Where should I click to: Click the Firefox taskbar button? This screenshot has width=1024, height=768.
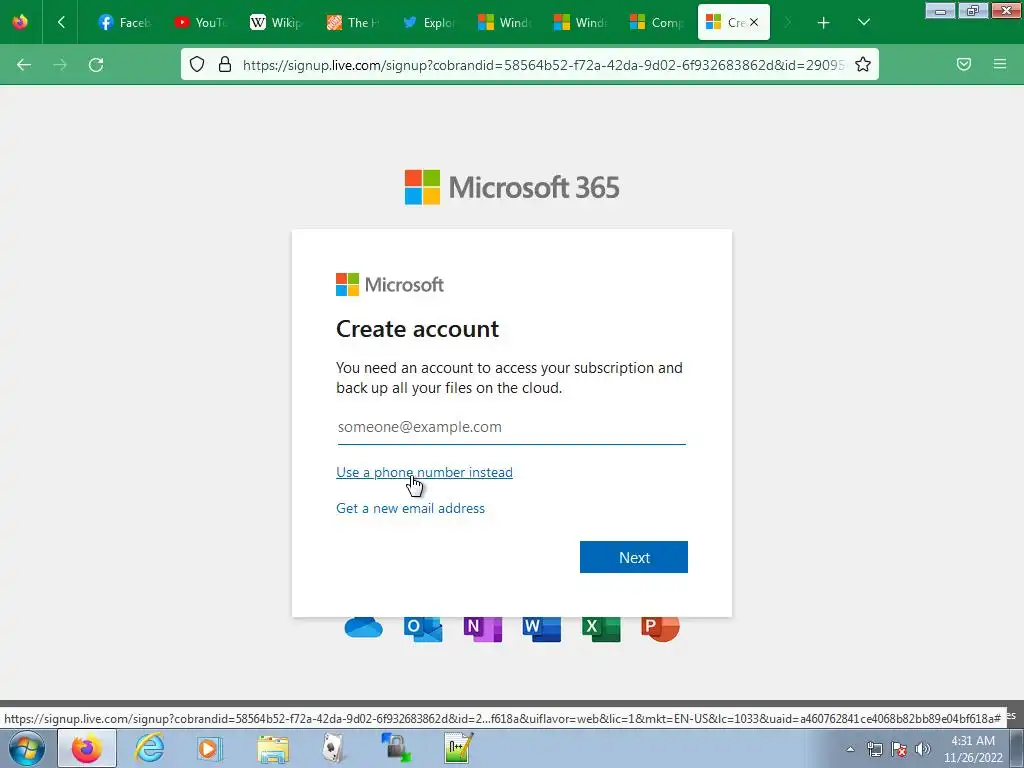click(x=87, y=748)
